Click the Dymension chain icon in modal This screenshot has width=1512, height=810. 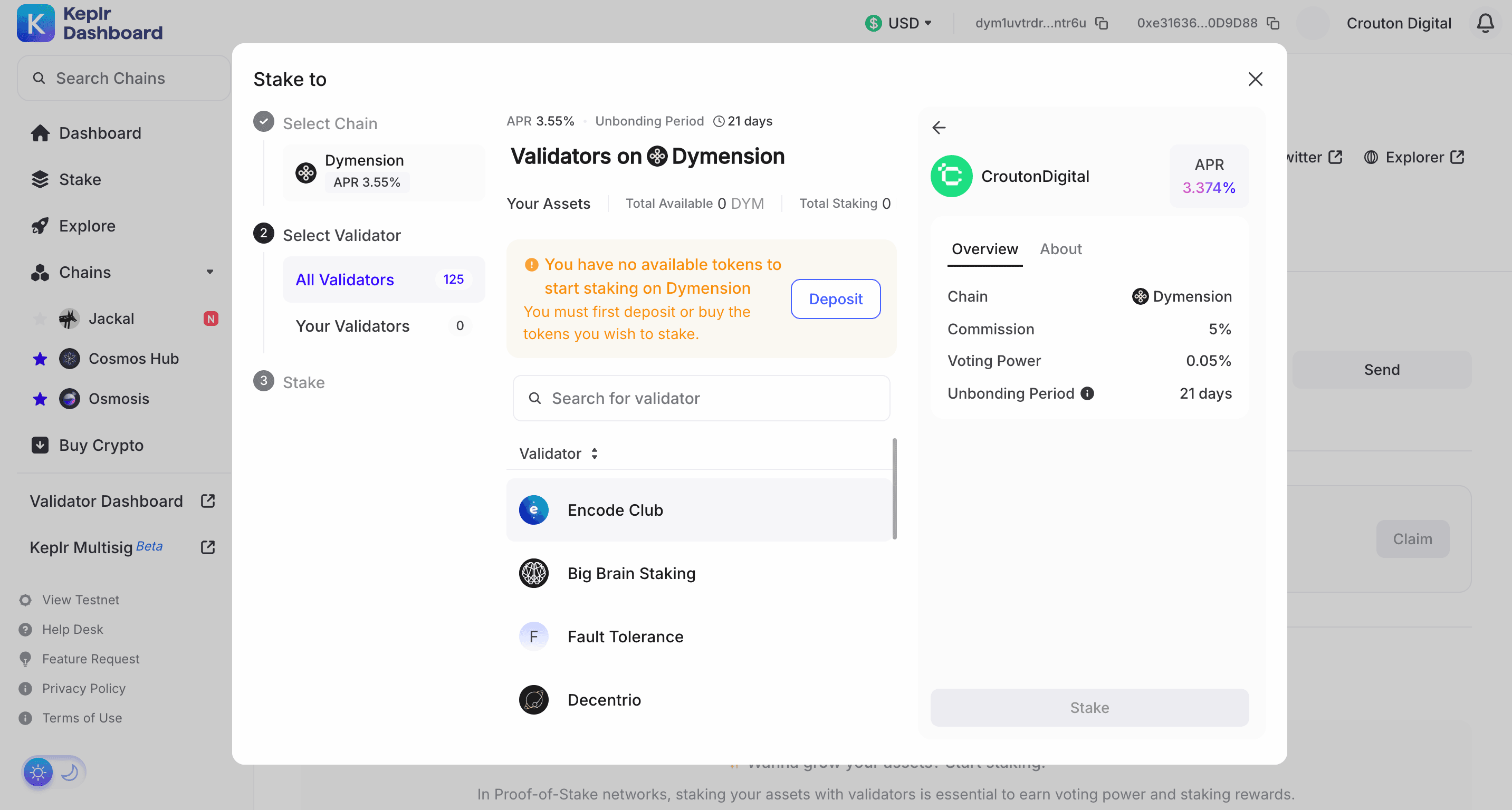[x=307, y=170]
